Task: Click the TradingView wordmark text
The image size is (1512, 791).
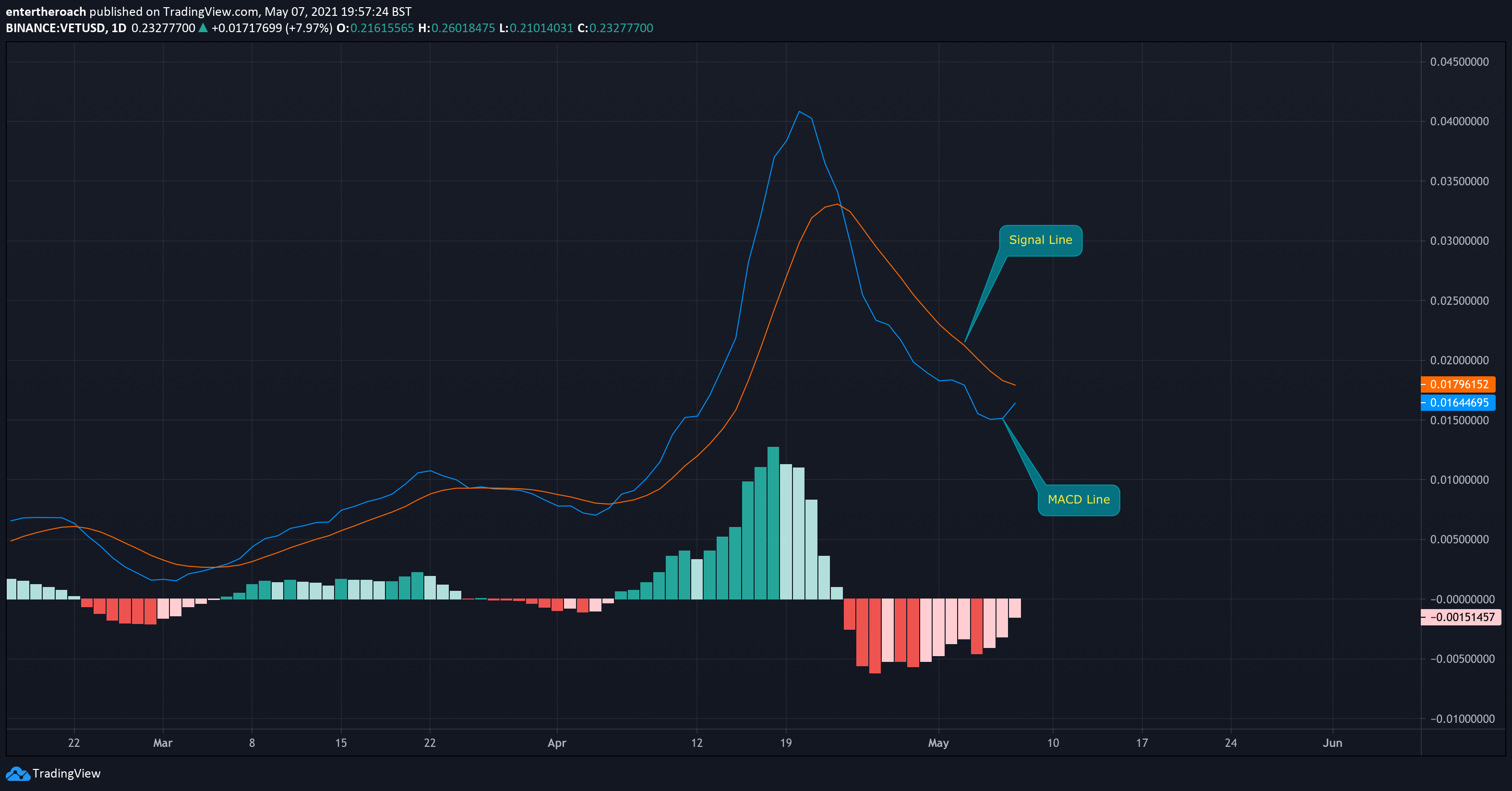Action: 66,773
